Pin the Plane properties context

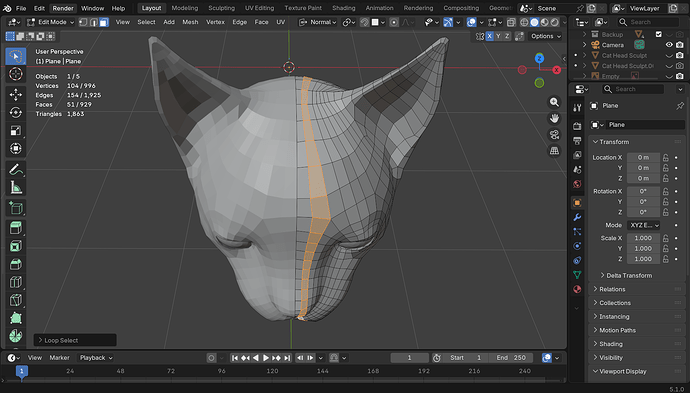(680, 106)
